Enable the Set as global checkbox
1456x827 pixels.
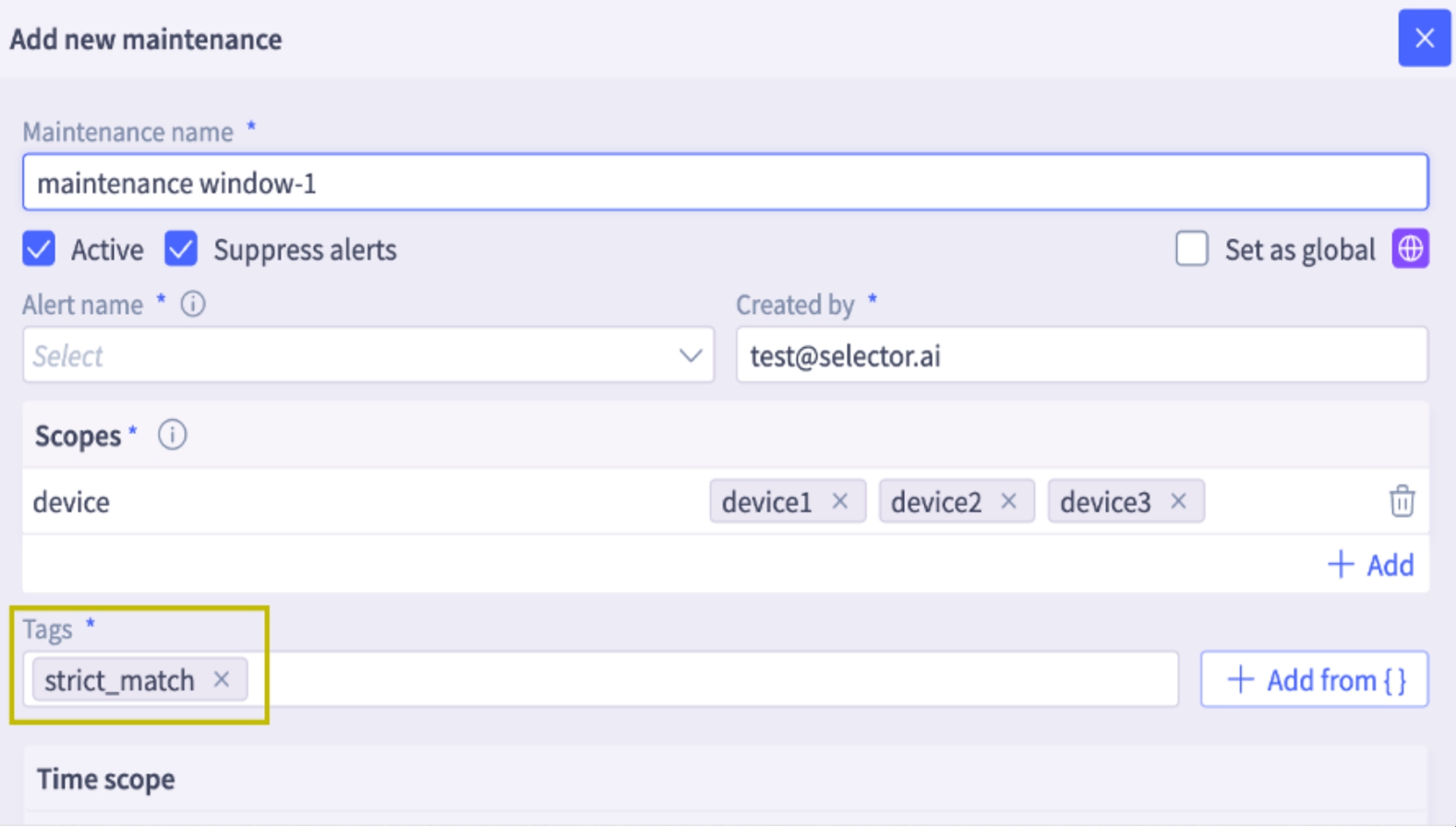pos(1191,249)
